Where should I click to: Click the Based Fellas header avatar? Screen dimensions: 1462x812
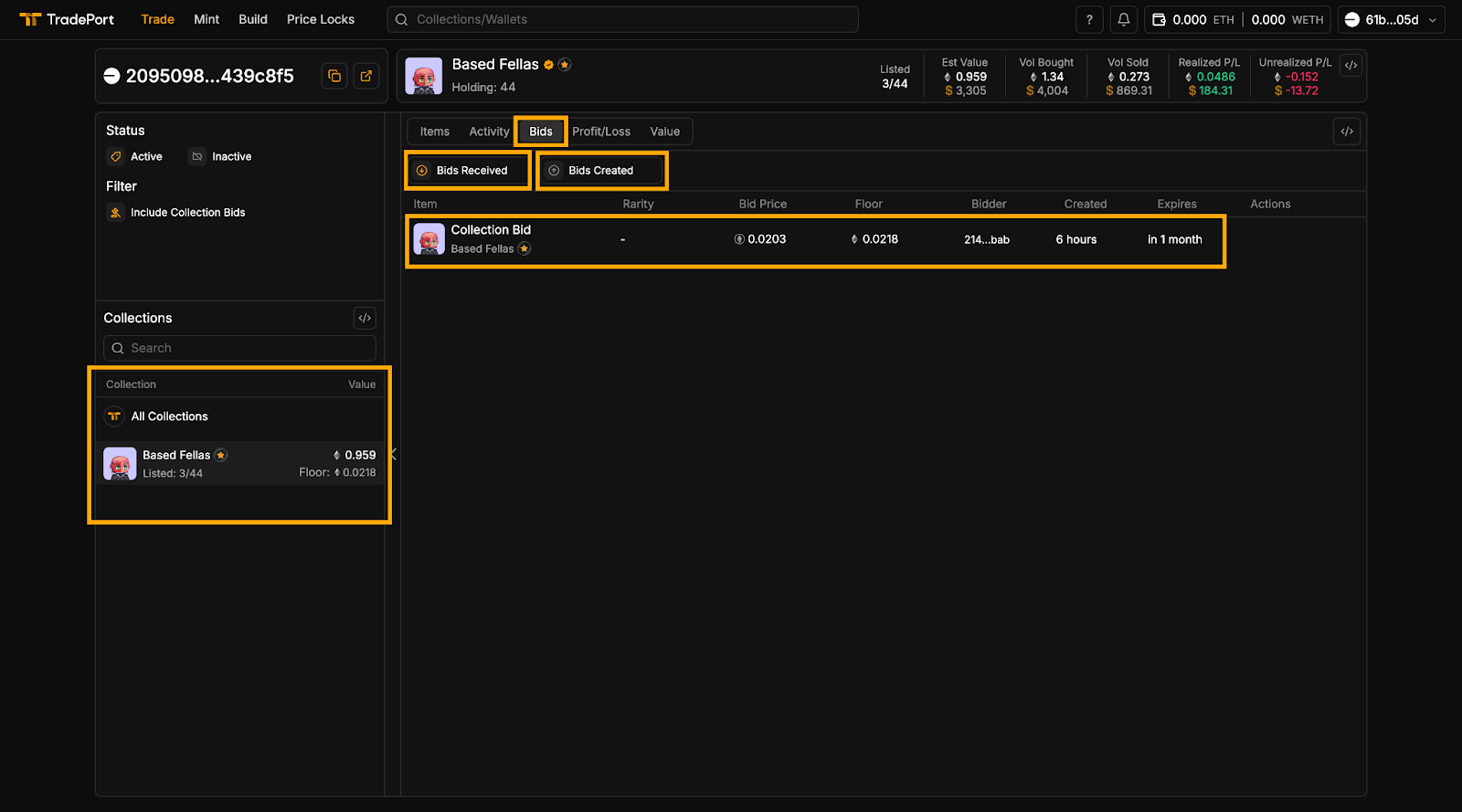click(424, 76)
